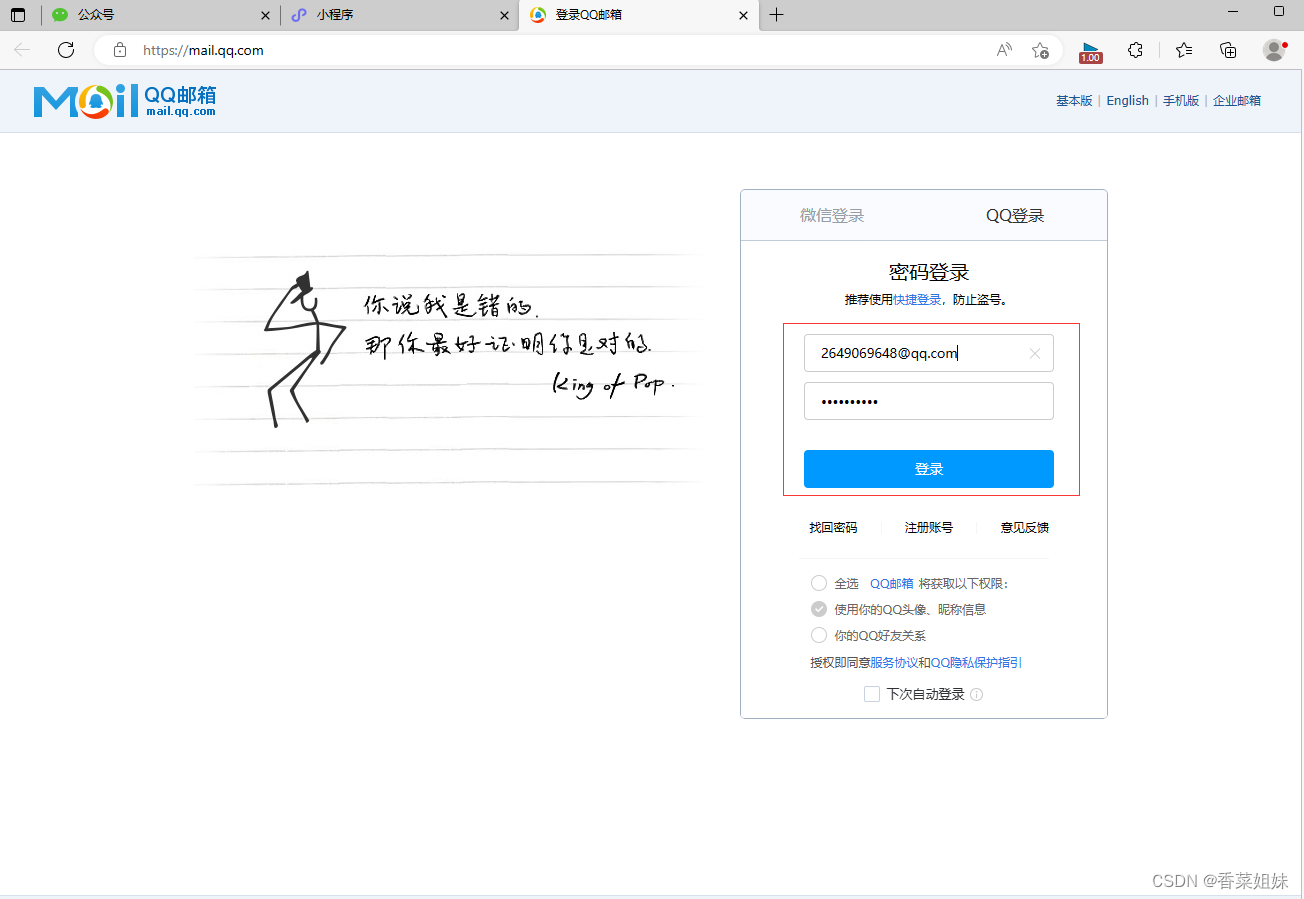Open the tab actions menu icon

coord(18,15)
